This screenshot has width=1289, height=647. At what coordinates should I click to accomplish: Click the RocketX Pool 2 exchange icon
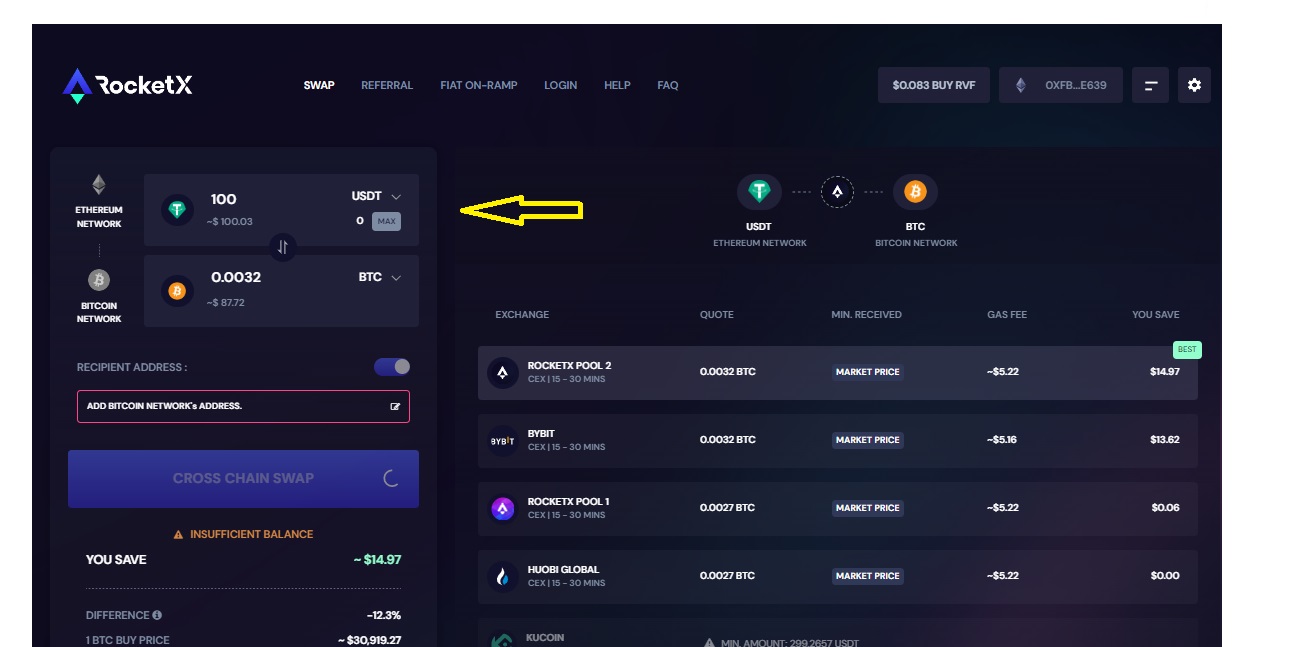[503, 373]
